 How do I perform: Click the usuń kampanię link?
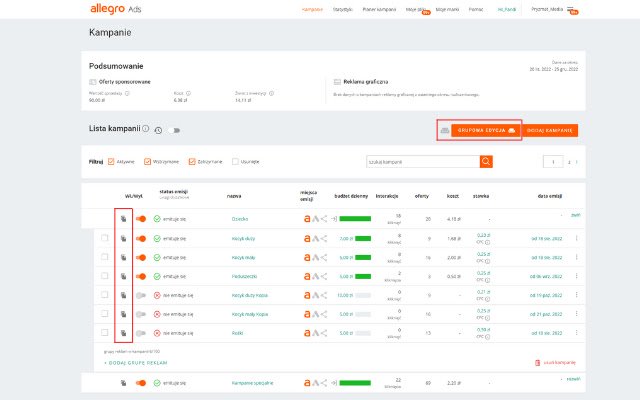click(560, 362)
